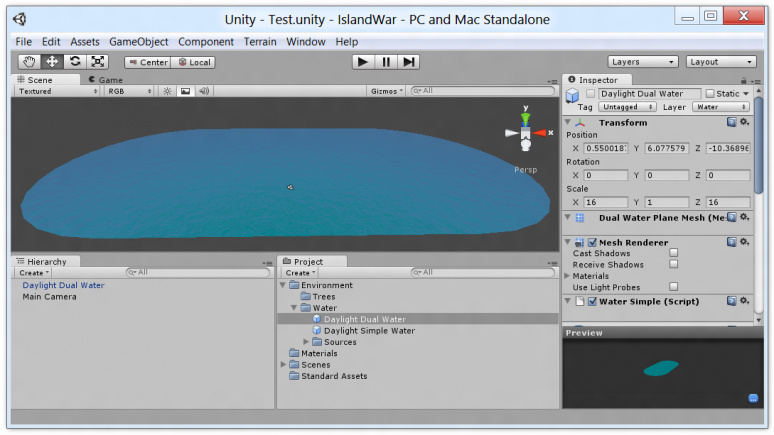Click the Inspector vertical scrollbar
Screen dimensions: 774x435
[x=758, y=146]
